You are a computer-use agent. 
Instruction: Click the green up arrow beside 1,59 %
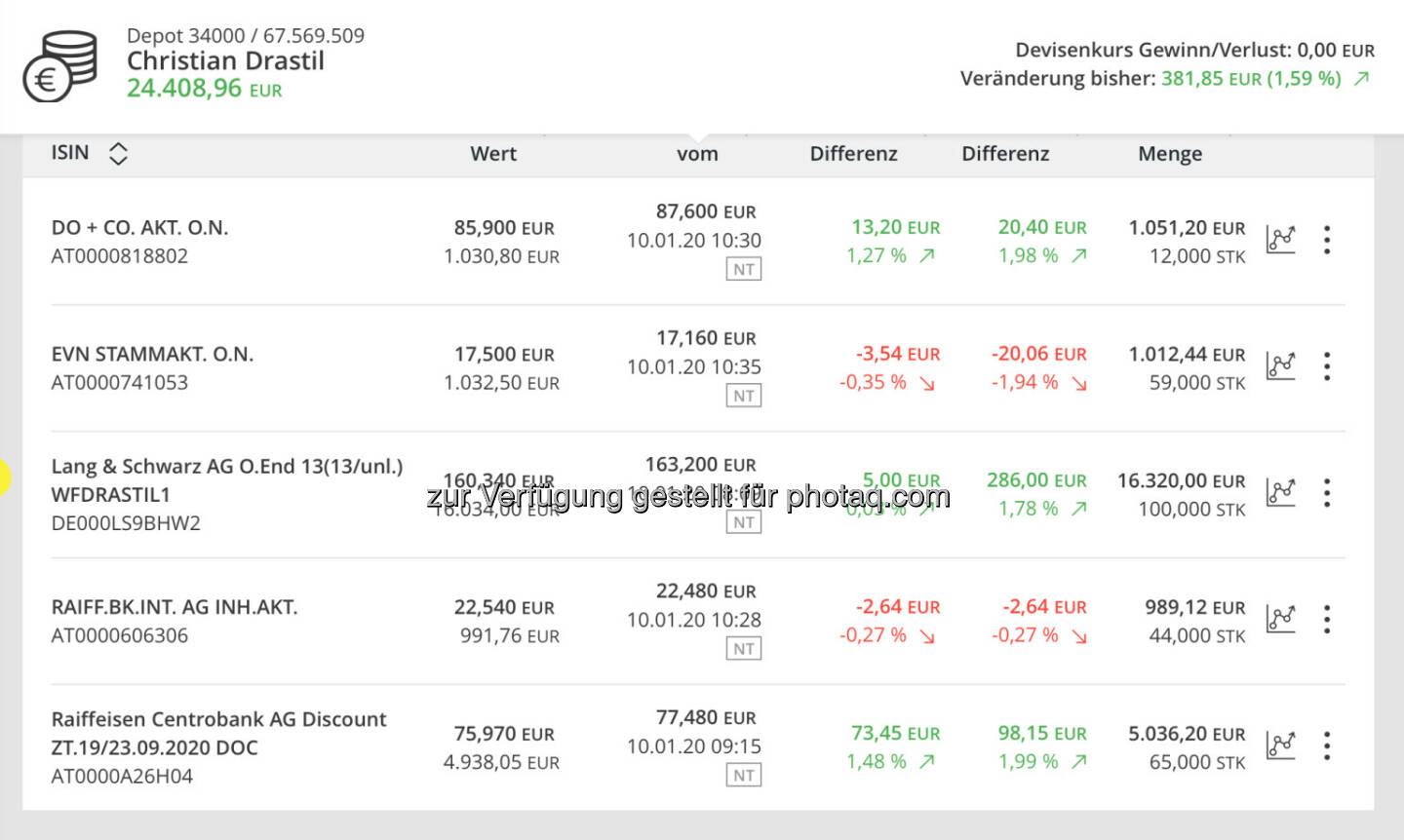tap(1362, 79)
